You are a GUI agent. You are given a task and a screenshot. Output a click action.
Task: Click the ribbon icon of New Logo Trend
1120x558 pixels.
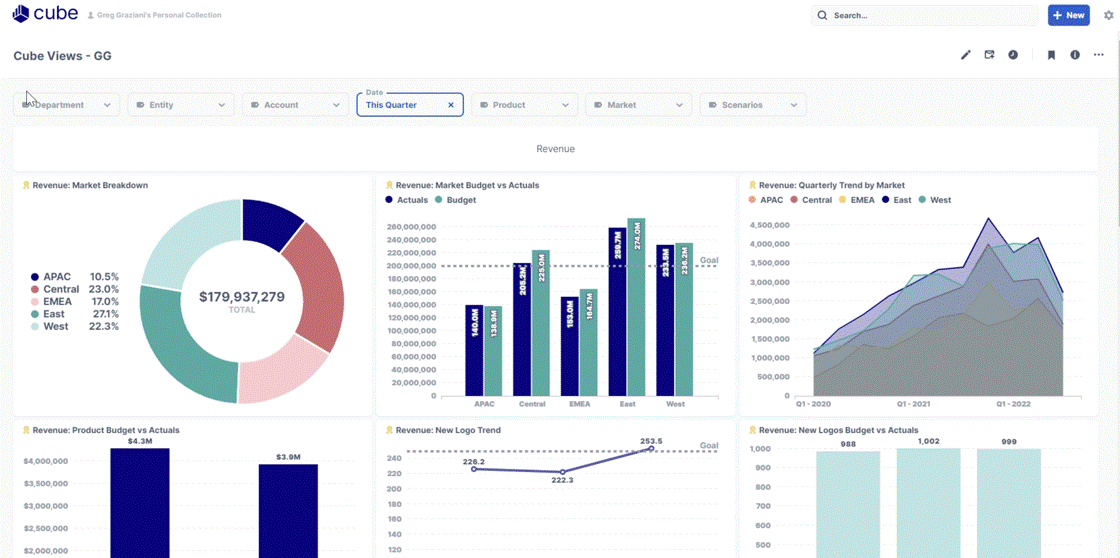point(389,430)
